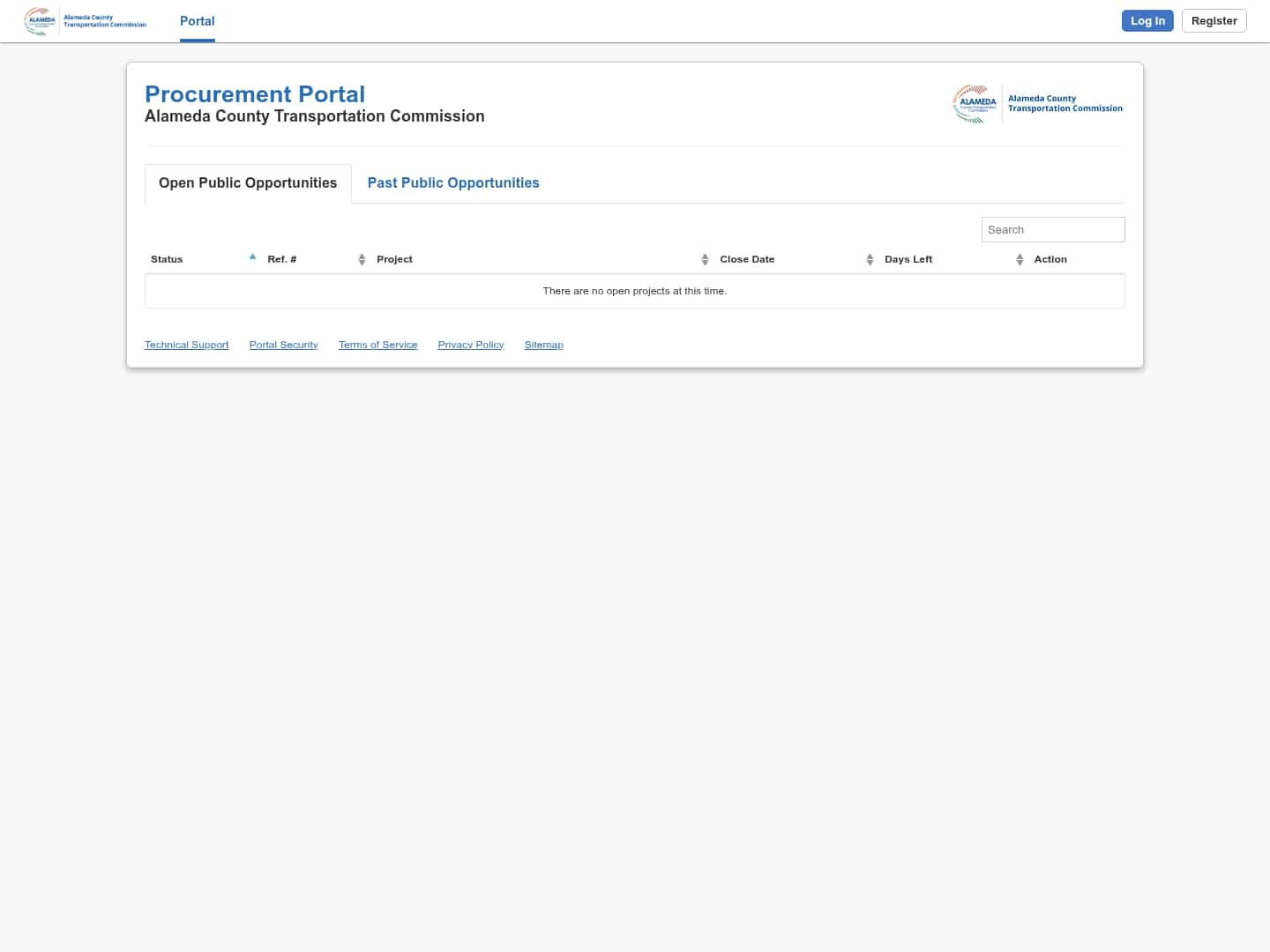Click the Register button
The image size is (1270, 952).
tap(1214, 21)
